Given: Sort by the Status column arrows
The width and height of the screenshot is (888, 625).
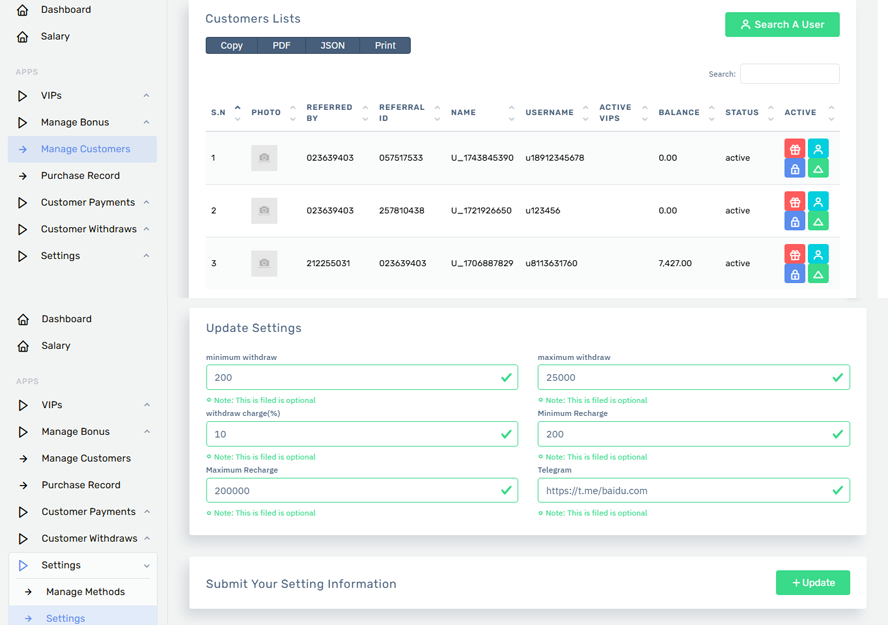Looking at the screenshot, I should 770,113.
